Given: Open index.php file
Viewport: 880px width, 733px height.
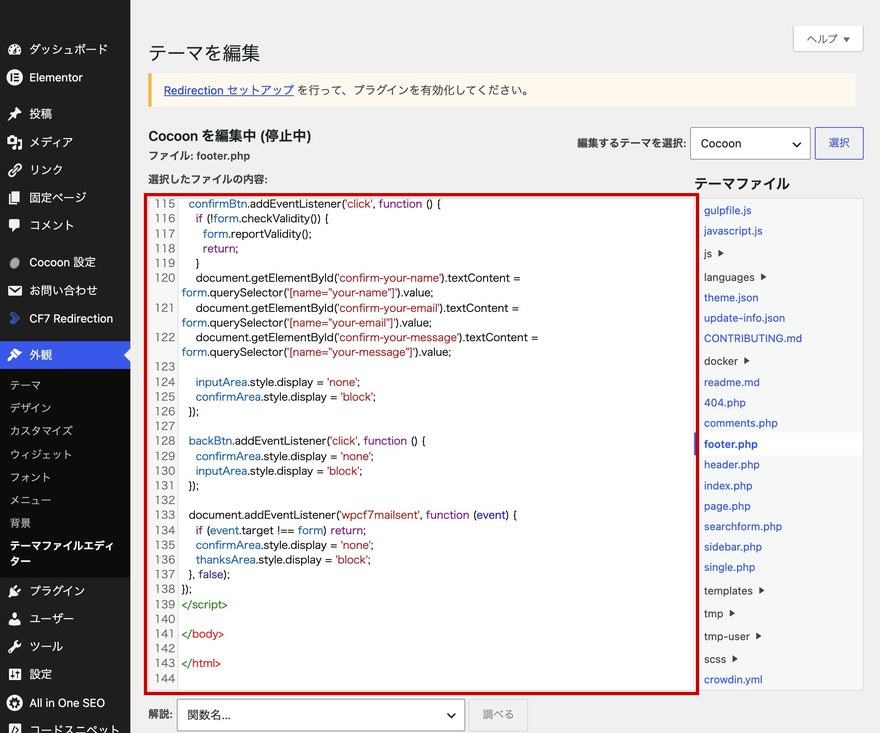Looking at the screenshot, I should click(x=728, y=485).
